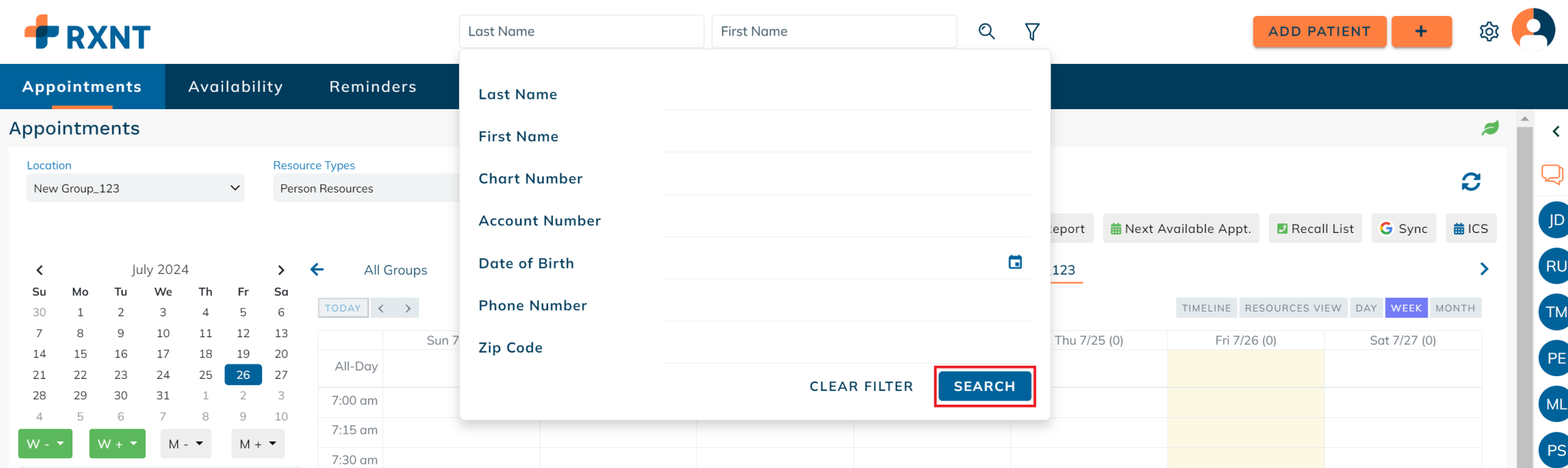1568x468 pixels.
Task: Collapse the right sidebar chevron
Action: 1555,131
